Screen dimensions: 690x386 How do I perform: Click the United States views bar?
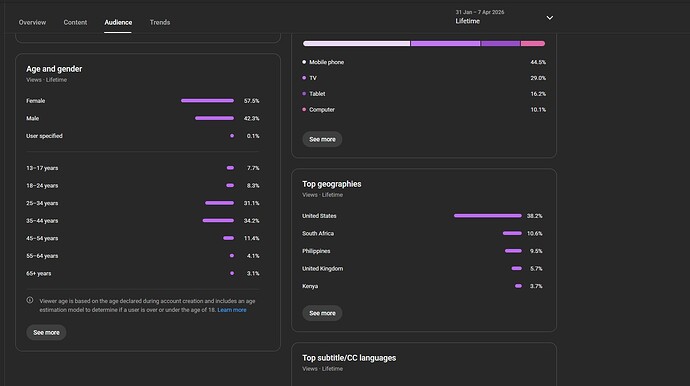coord(488,216)
